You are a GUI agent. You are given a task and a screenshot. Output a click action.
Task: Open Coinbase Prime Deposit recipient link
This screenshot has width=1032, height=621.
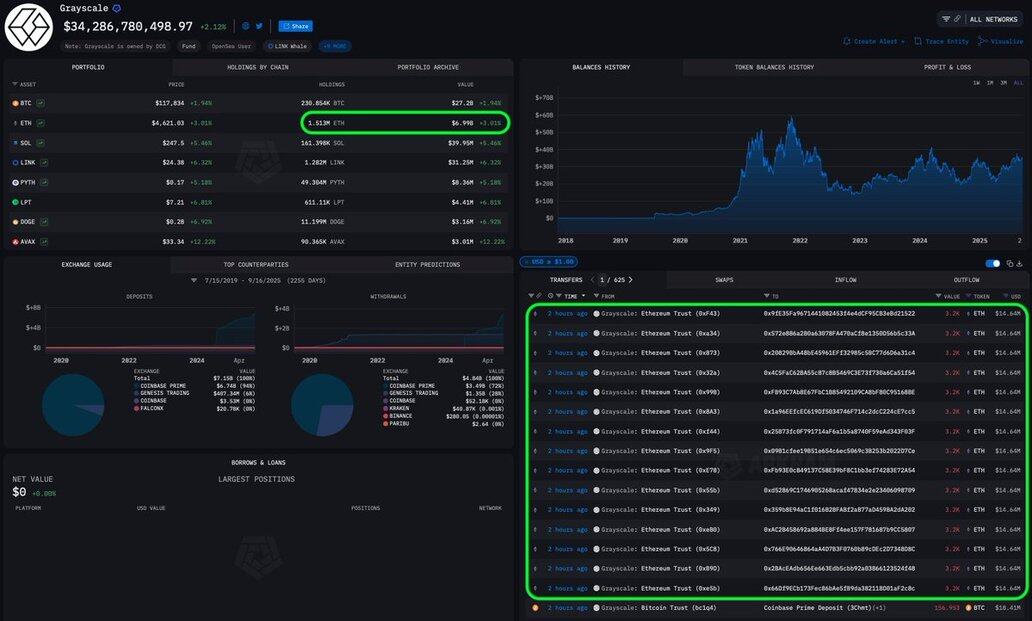824,608
